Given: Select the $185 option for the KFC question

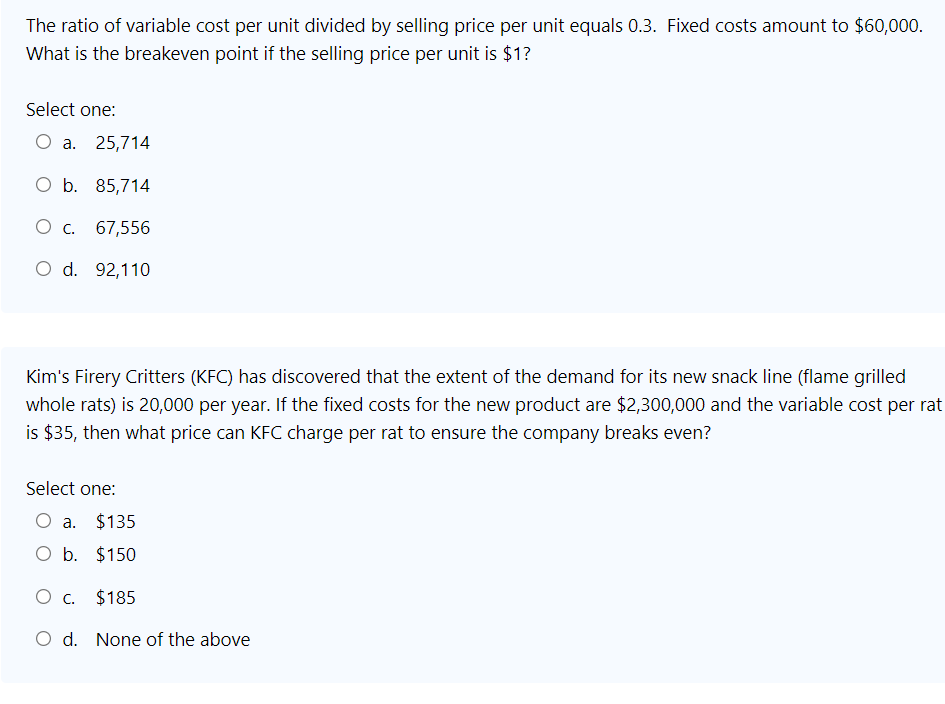Looking at the screenshot, I should [x=43, y=596].
